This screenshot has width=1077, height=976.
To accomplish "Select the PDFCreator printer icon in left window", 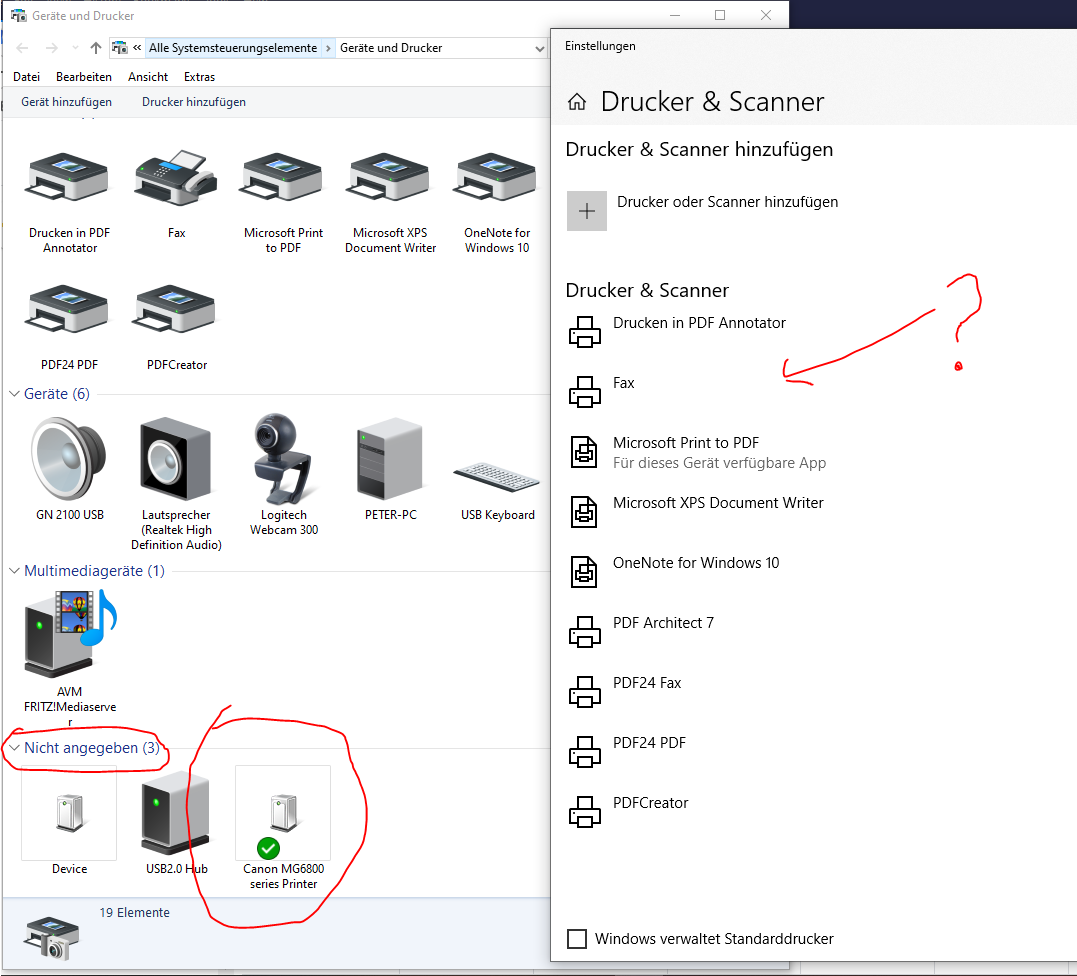I will coord(174,308).
